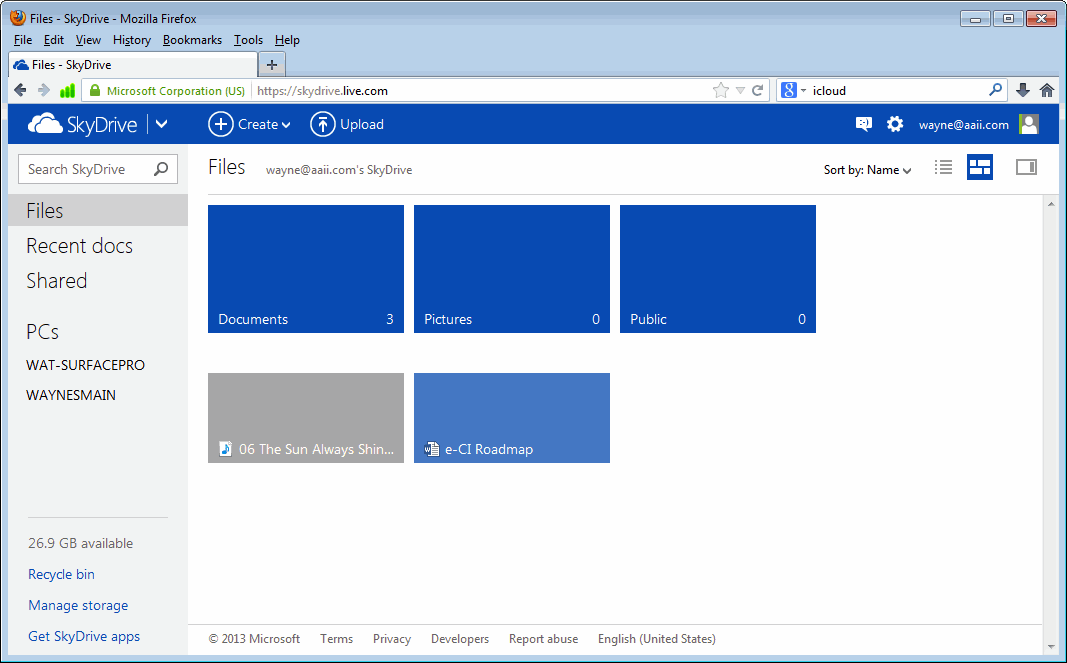
Task: Open Recent docs in the sidebar
Action: click(80, 246)
